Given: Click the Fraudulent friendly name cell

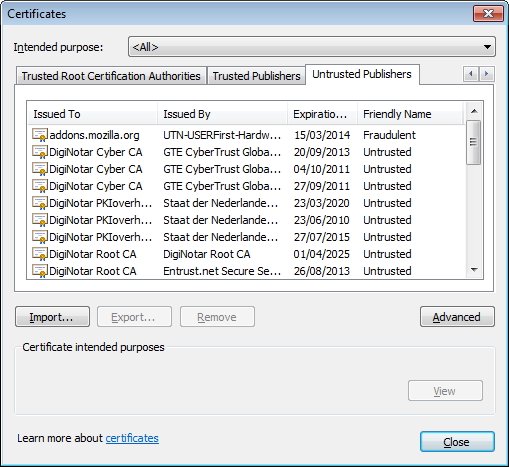Looking at the screenshot, I should click(x=389, y=135).
